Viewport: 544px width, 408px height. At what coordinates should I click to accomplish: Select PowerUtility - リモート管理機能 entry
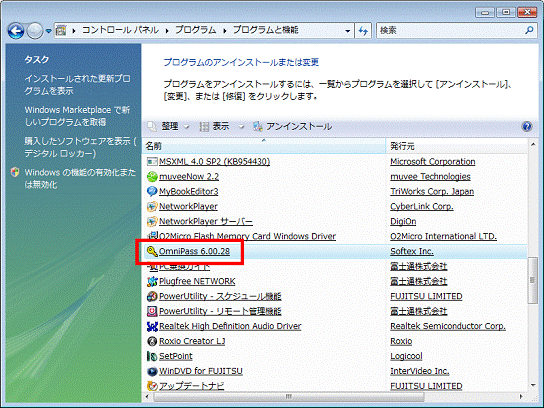pos(220,311)
